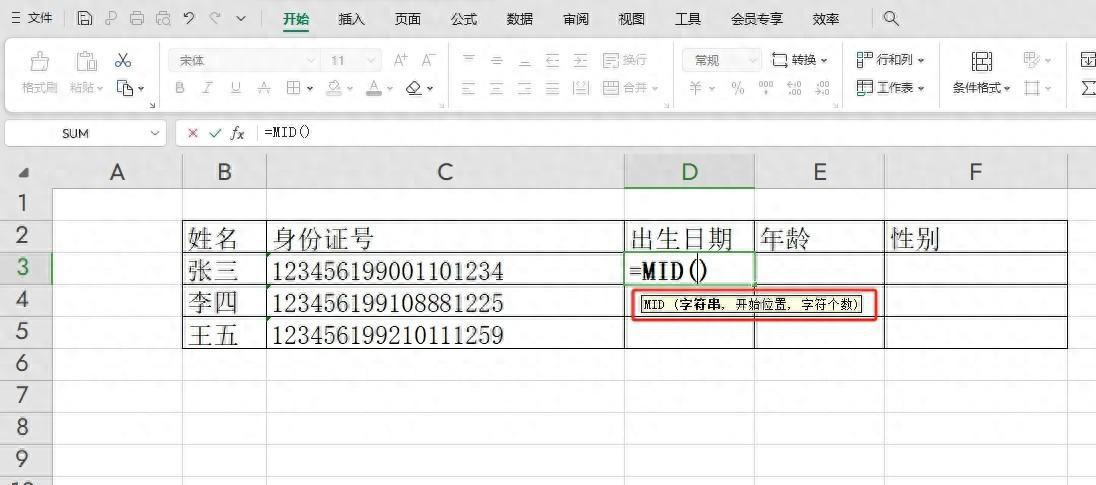This screenshot has width=1096, height=485.
Task: Set top vertical alignment
Action: point(468,61)
